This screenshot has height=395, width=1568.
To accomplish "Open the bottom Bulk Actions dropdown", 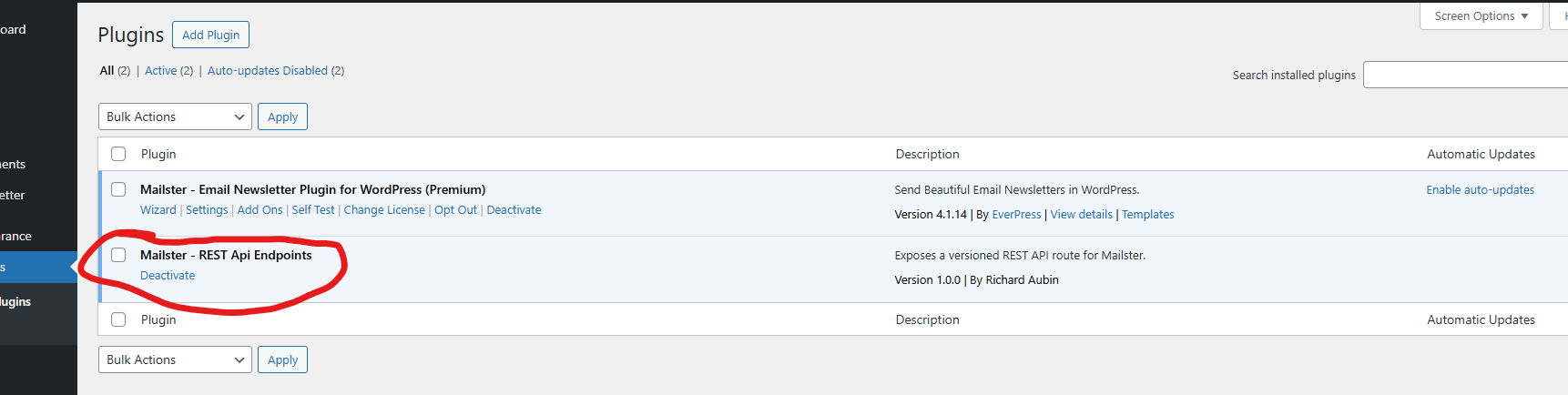I will pyautogui.click(x=175, y=360).
